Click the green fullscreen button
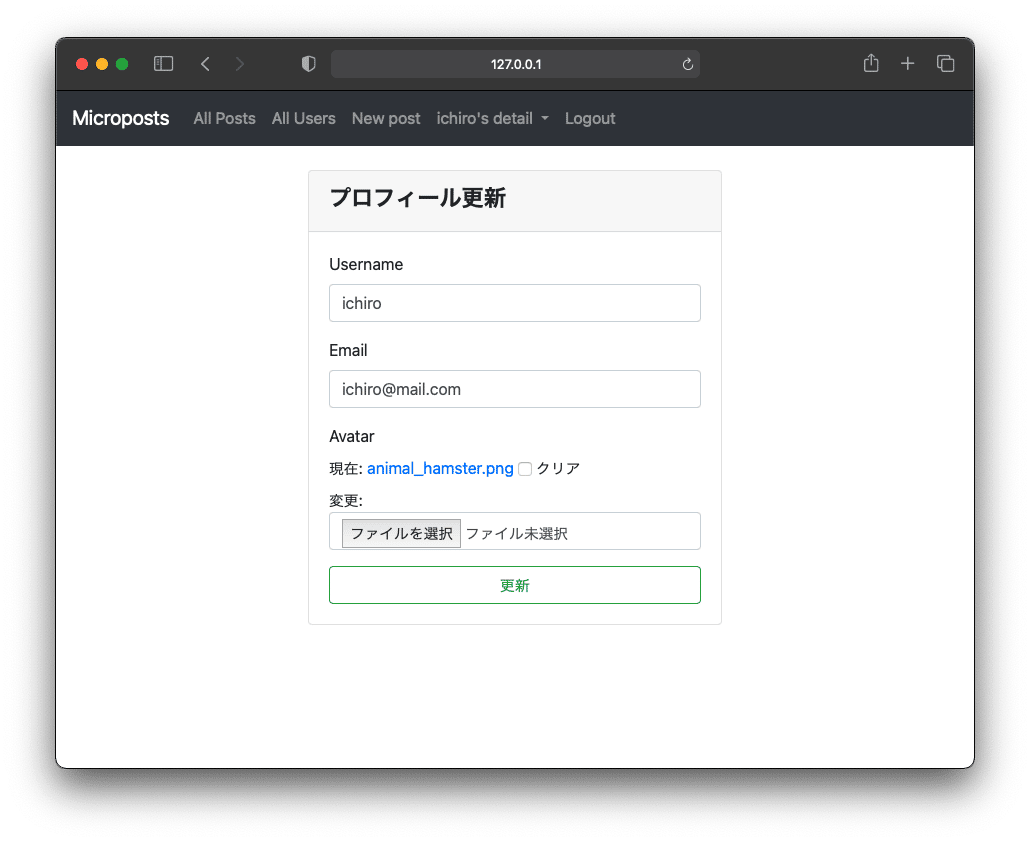This screenshot has width=1030, height=842. [x=122, y=64]
